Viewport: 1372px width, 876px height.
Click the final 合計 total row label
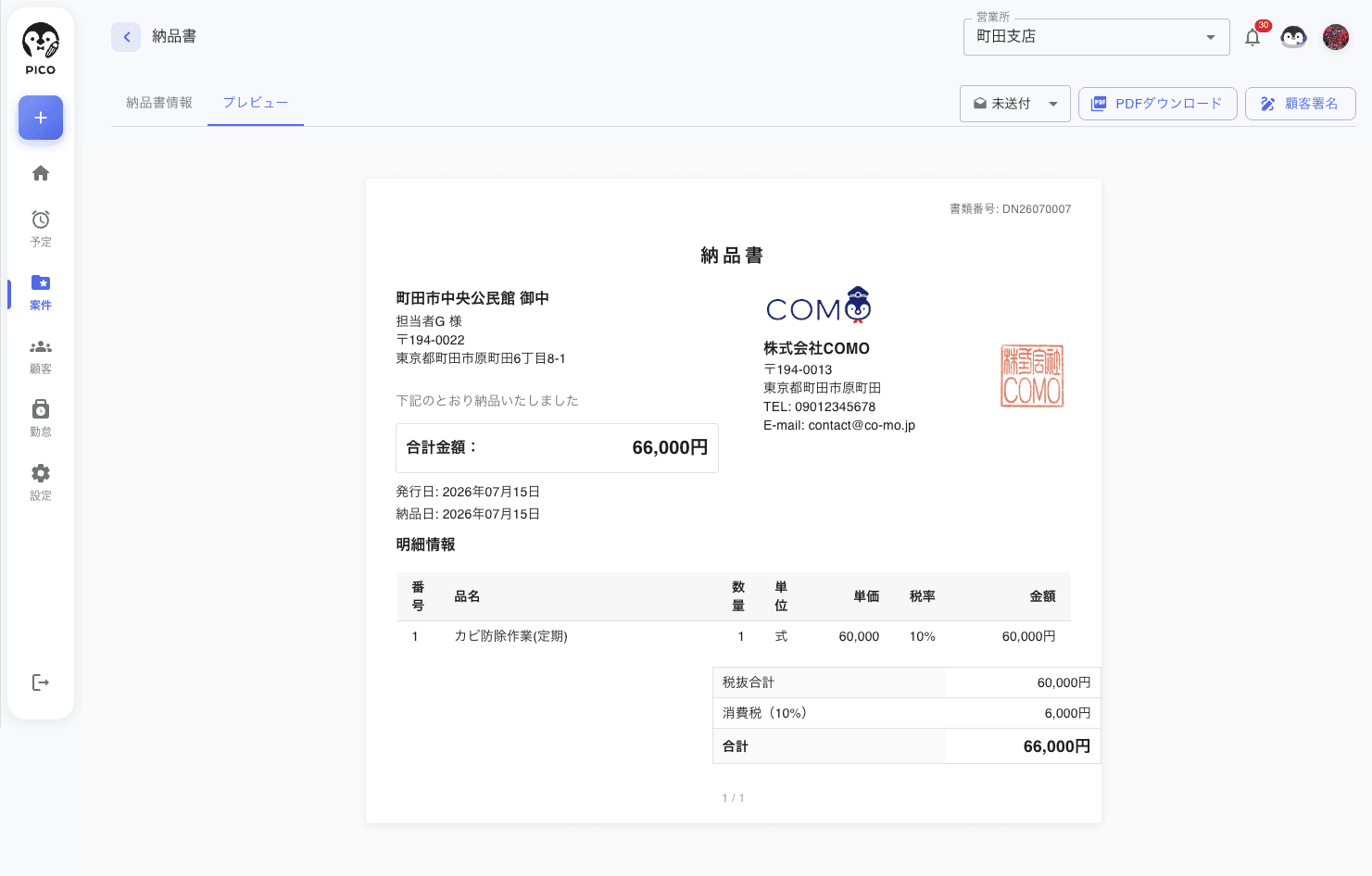coord(736,746)
